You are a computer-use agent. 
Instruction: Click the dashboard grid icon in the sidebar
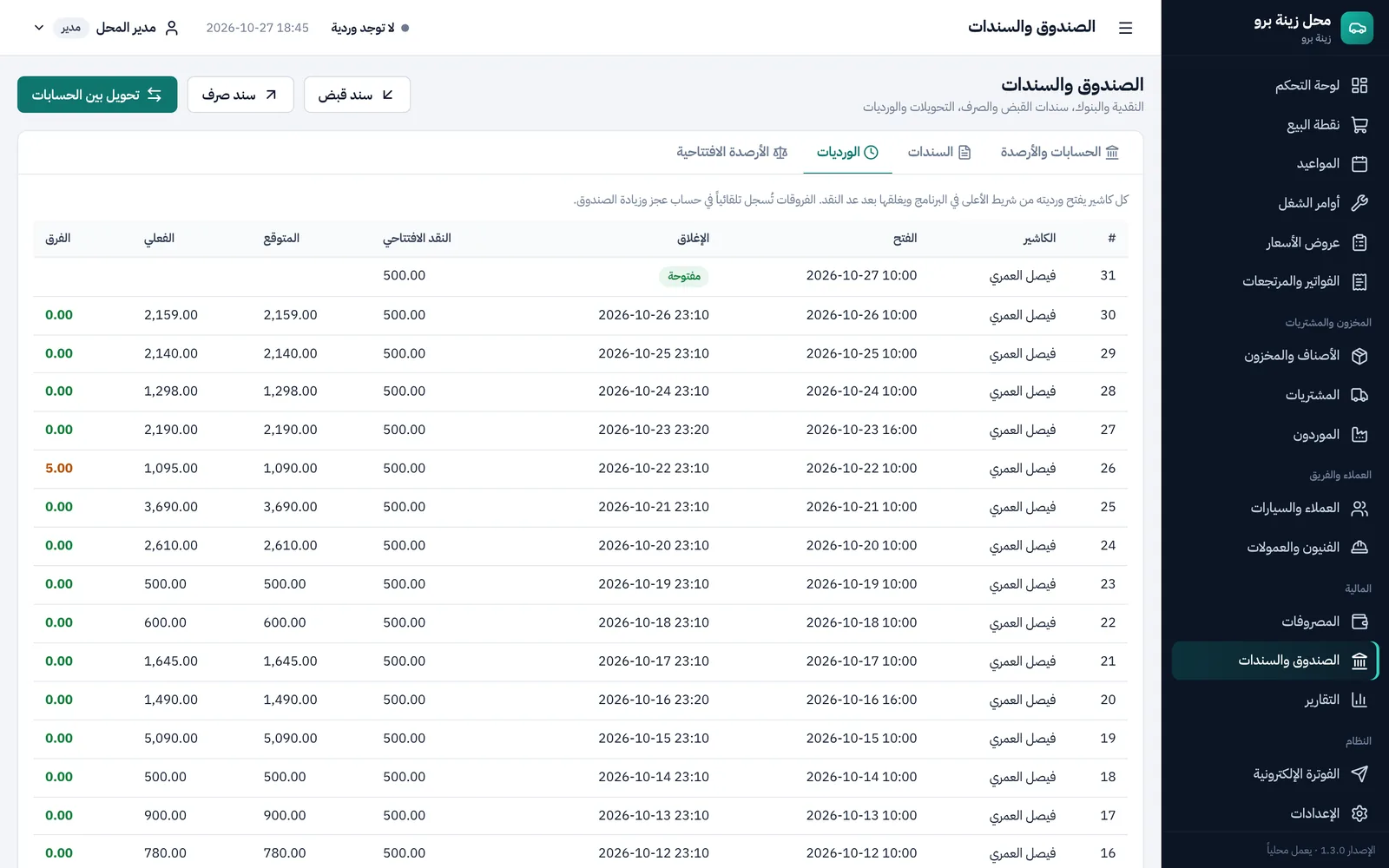pyautogui.click(x=1359, y=85)
